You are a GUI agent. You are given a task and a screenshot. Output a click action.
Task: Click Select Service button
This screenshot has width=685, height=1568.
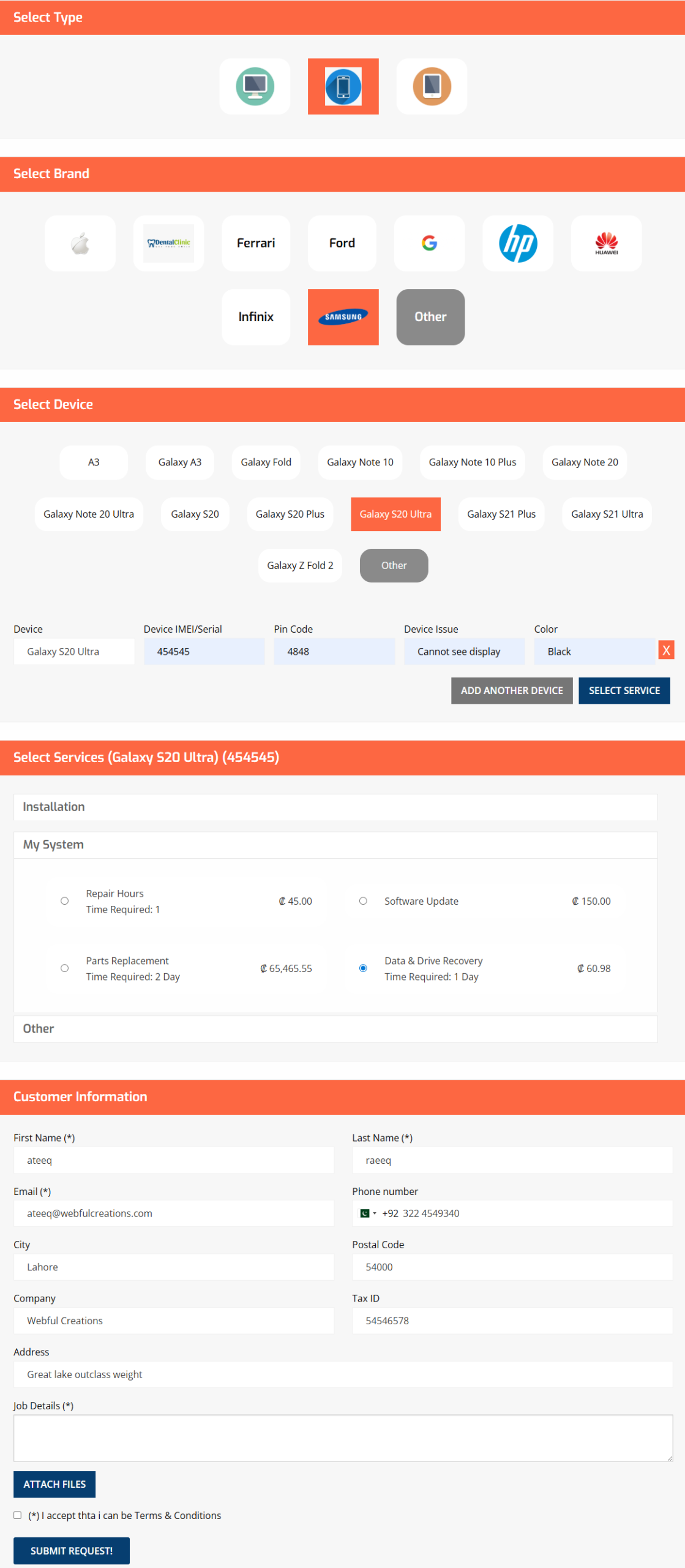point(624,690)
